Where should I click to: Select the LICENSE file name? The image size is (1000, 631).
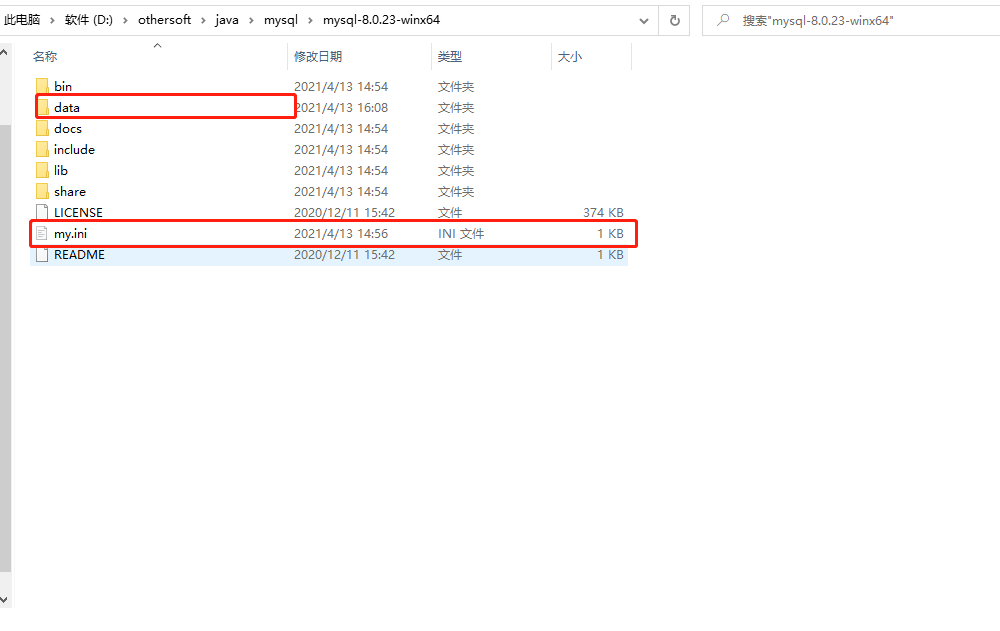78,212
